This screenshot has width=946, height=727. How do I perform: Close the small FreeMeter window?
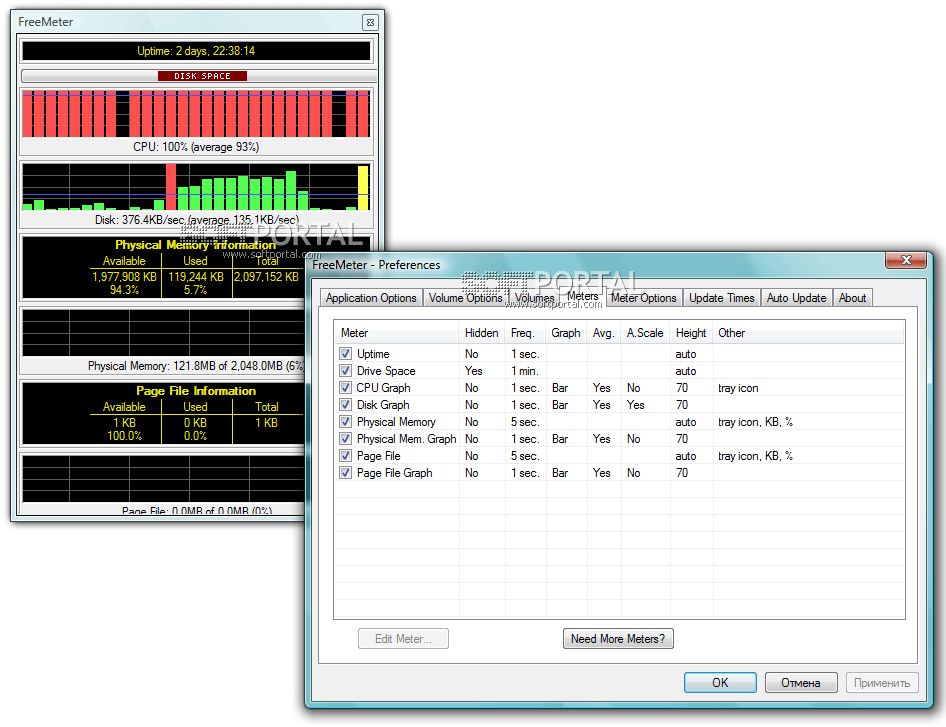[370, 22]
